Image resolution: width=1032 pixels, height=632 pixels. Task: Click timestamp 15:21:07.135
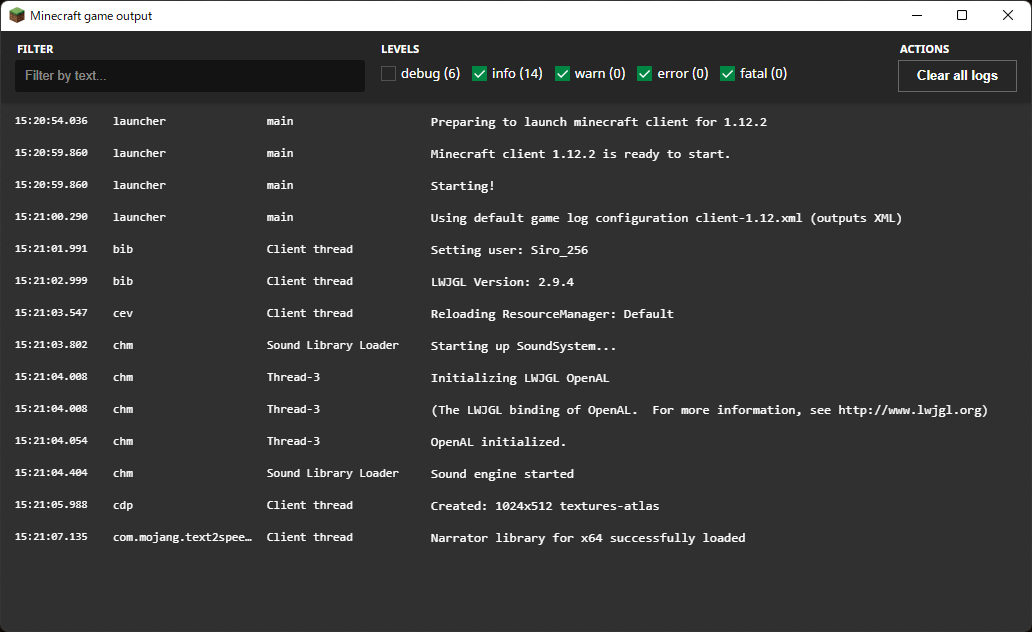(x=51, y=537)
